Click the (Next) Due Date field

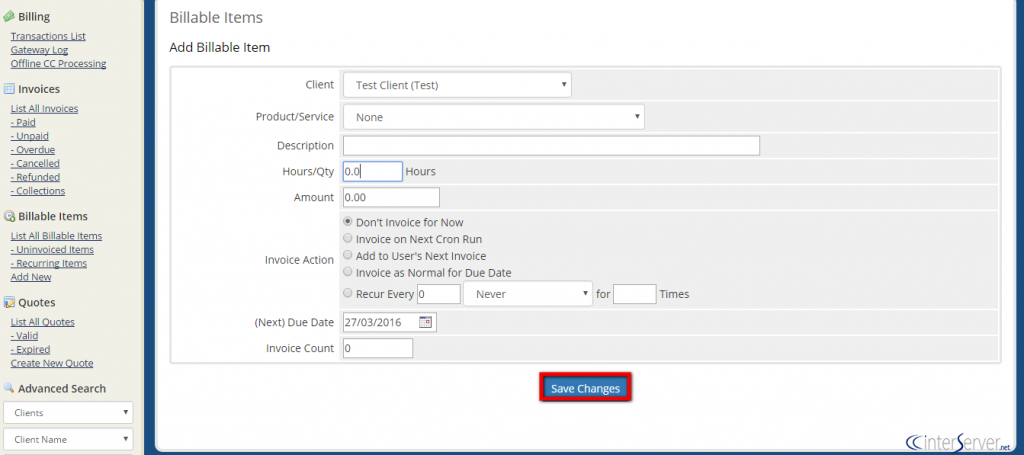tap(390, 322)
